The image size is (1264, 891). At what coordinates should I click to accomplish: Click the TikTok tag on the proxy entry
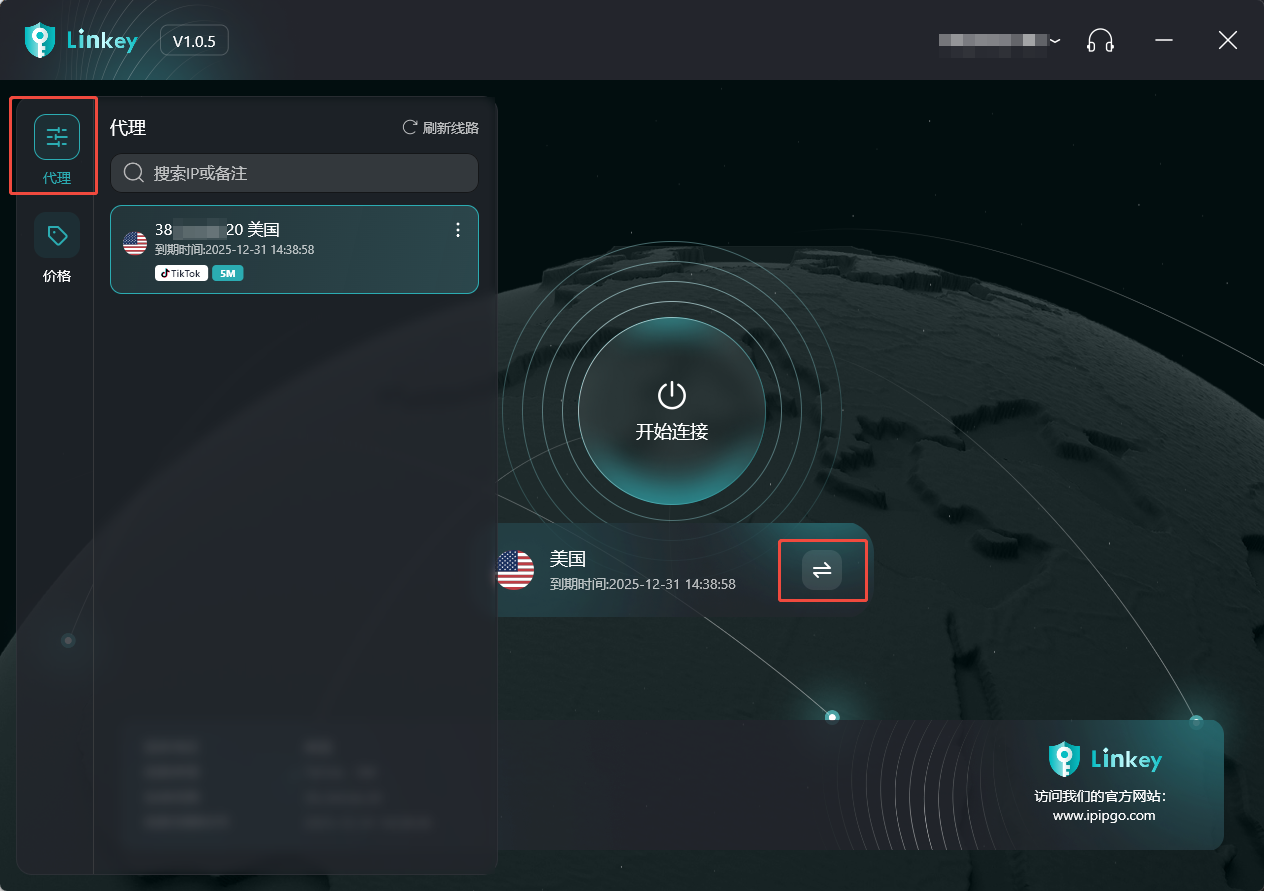coord(181,273)
